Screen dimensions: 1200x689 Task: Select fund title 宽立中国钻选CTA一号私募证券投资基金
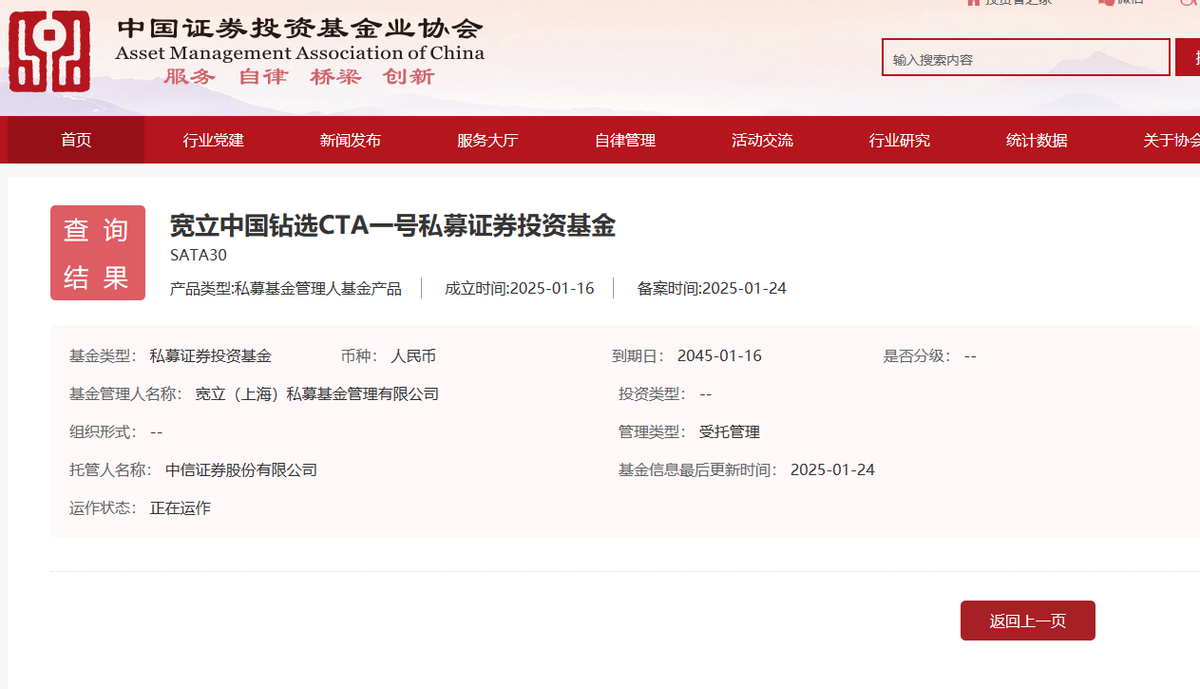(392, 226)
